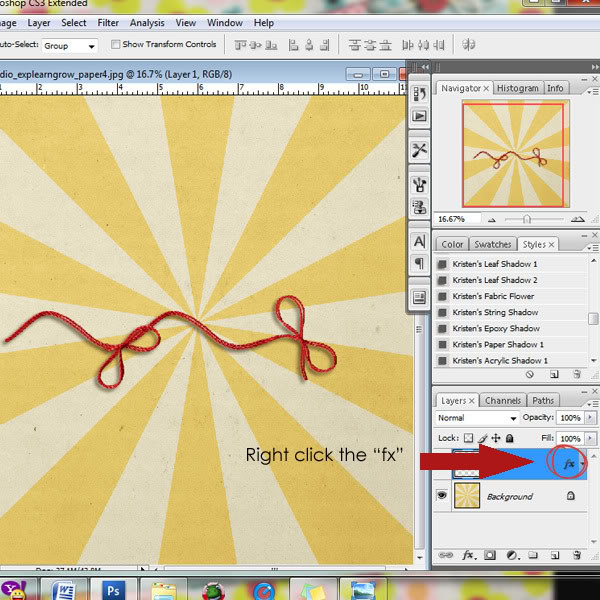Switch to the Swatches tab

coord(492,245)
